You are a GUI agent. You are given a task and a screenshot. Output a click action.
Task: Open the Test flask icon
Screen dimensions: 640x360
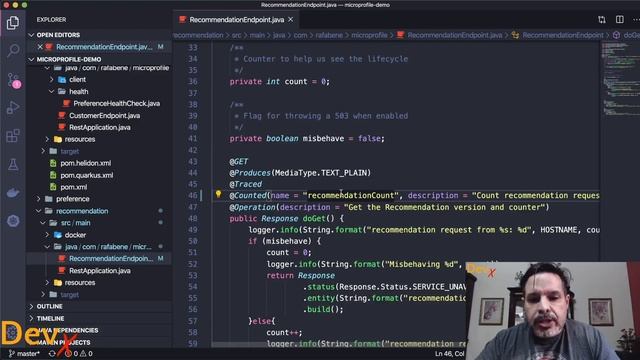pyautogui.click(x=13, y=164)
